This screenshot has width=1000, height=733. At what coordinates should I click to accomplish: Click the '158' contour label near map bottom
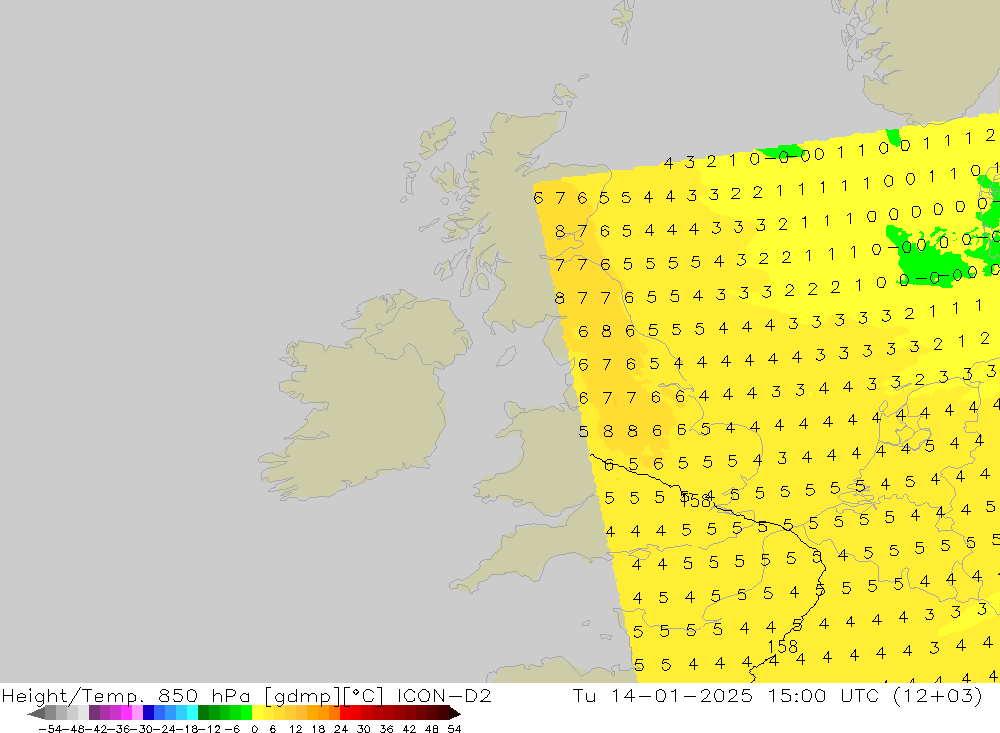(783, 646)
